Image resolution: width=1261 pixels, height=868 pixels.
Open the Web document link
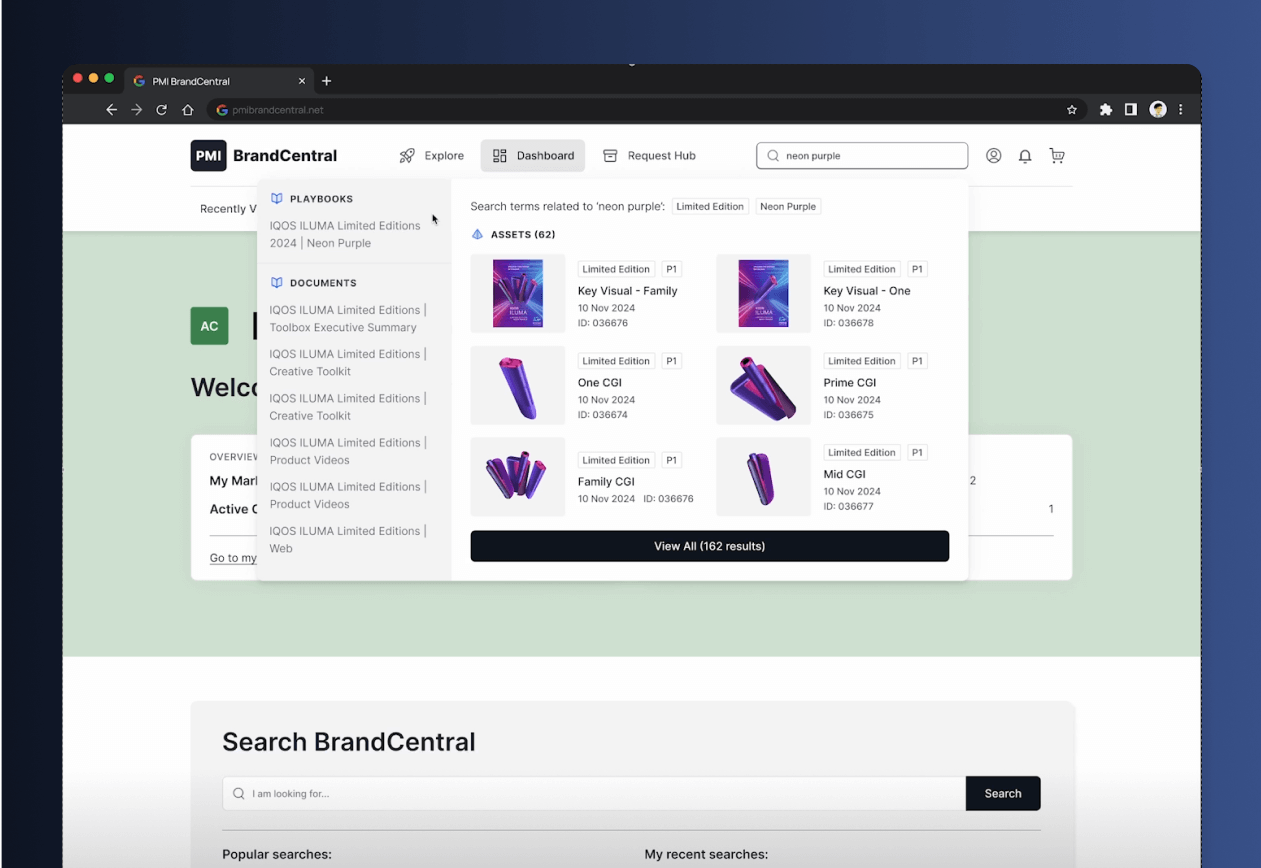tap(348, 540)
